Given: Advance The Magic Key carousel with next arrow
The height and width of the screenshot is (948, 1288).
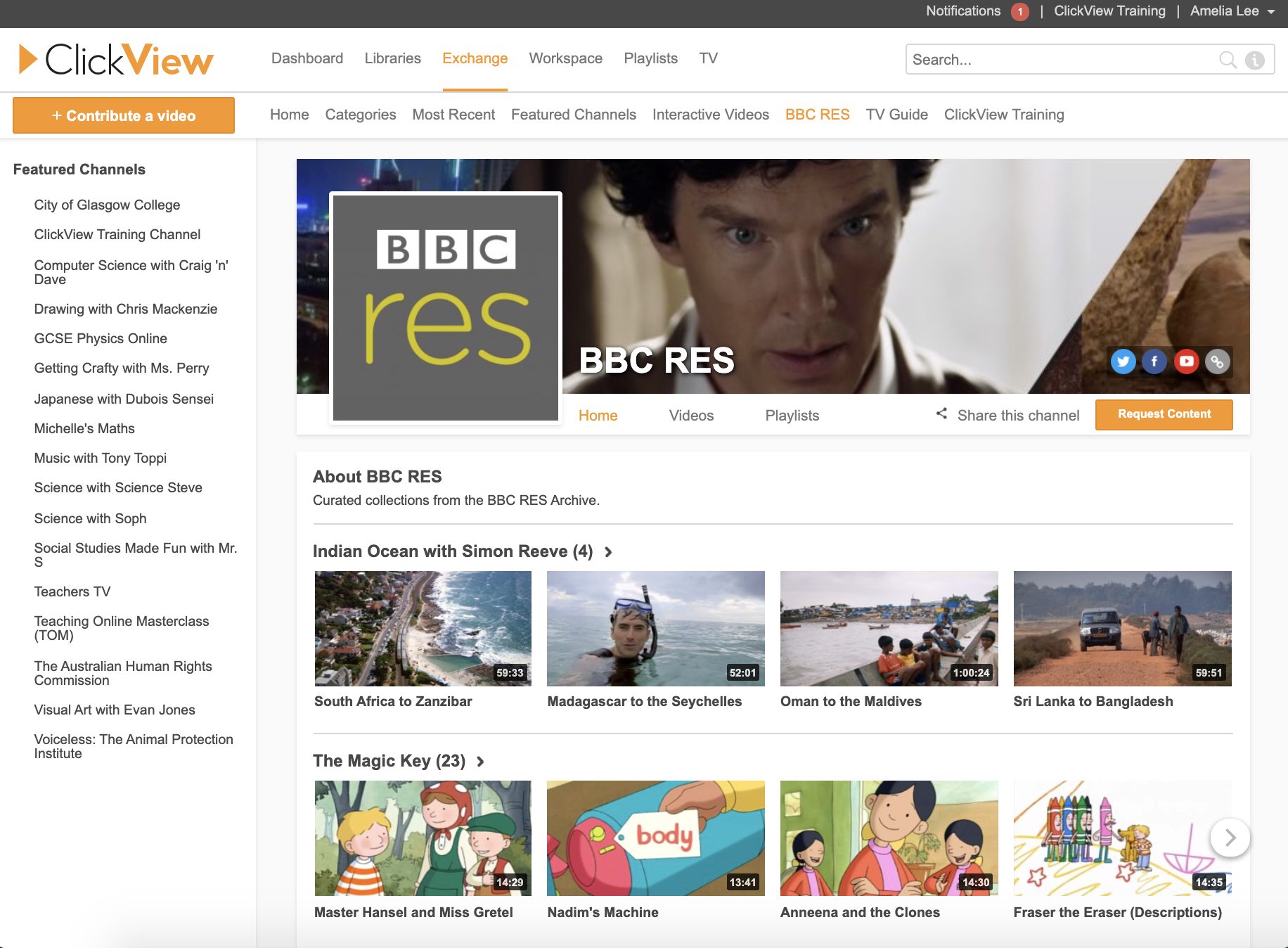Looking at the screenshot, I should 1230,838.
